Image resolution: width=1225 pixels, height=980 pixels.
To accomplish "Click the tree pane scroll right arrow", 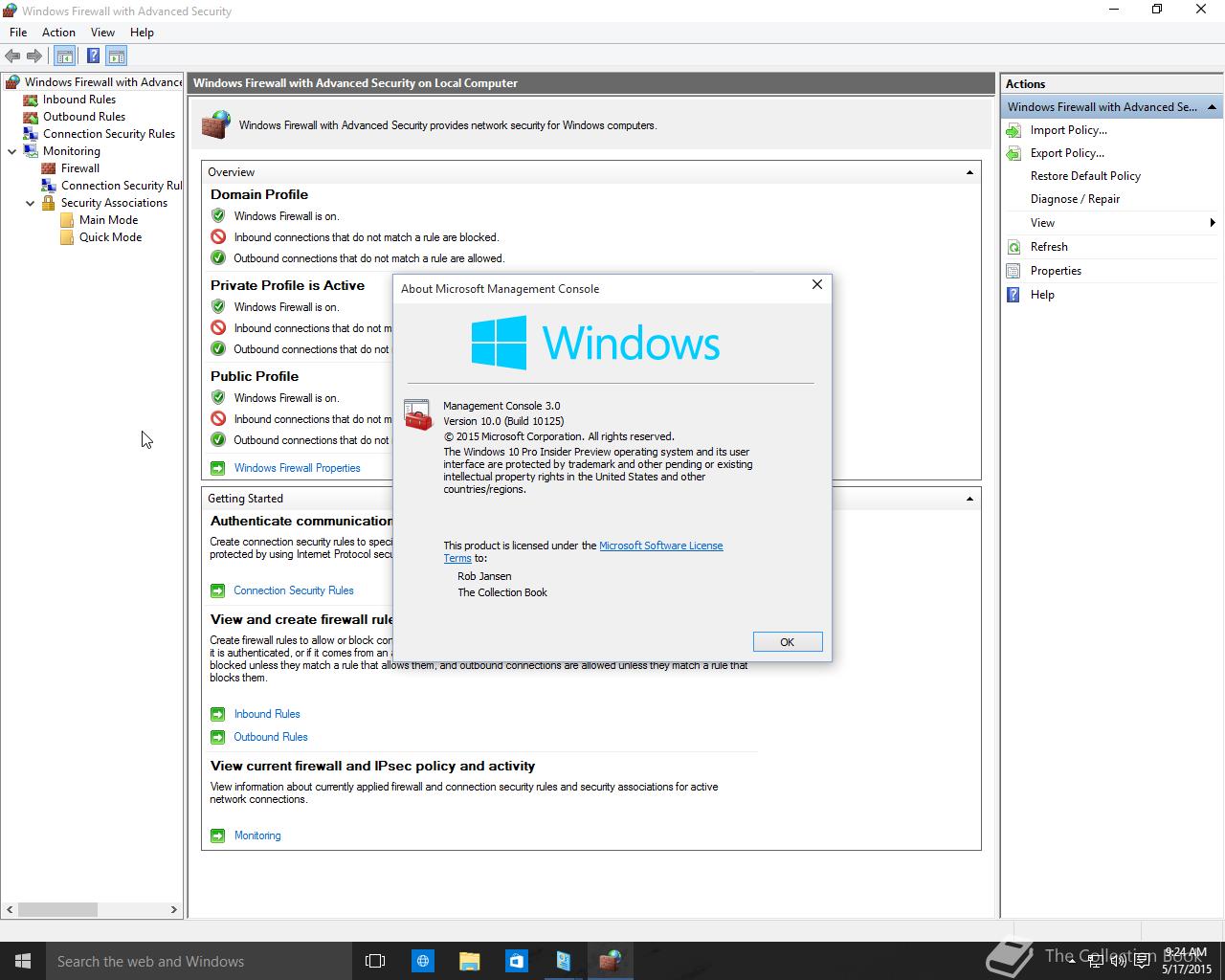I will point(174,909).
